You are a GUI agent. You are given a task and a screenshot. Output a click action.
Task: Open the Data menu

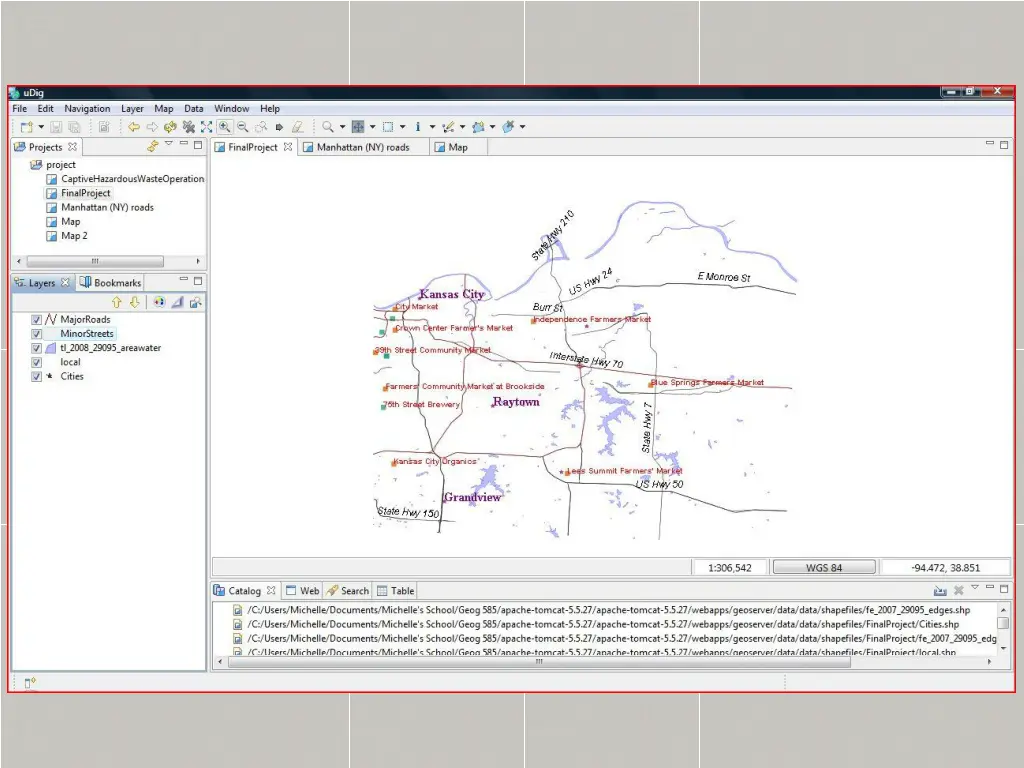(193, 108)
